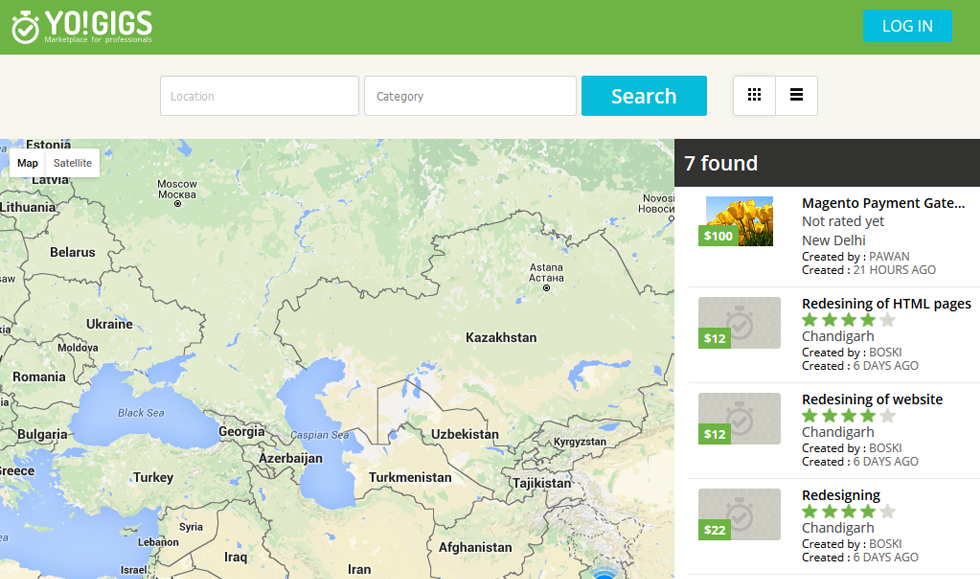Image resolution: width=980 pixels, height=579 pixels.
Task: Open the Magento Payment Gateway gig title
Action: [883, 203]
